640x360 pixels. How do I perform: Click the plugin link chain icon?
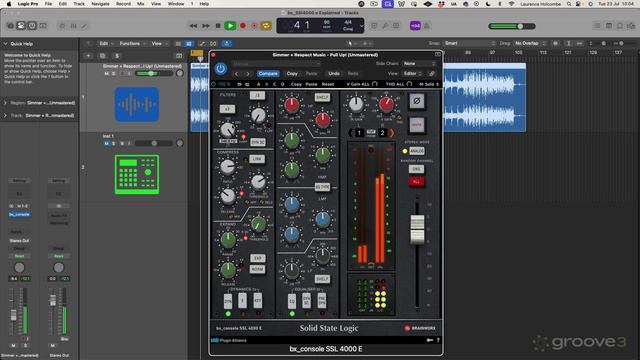pos(432,73)
